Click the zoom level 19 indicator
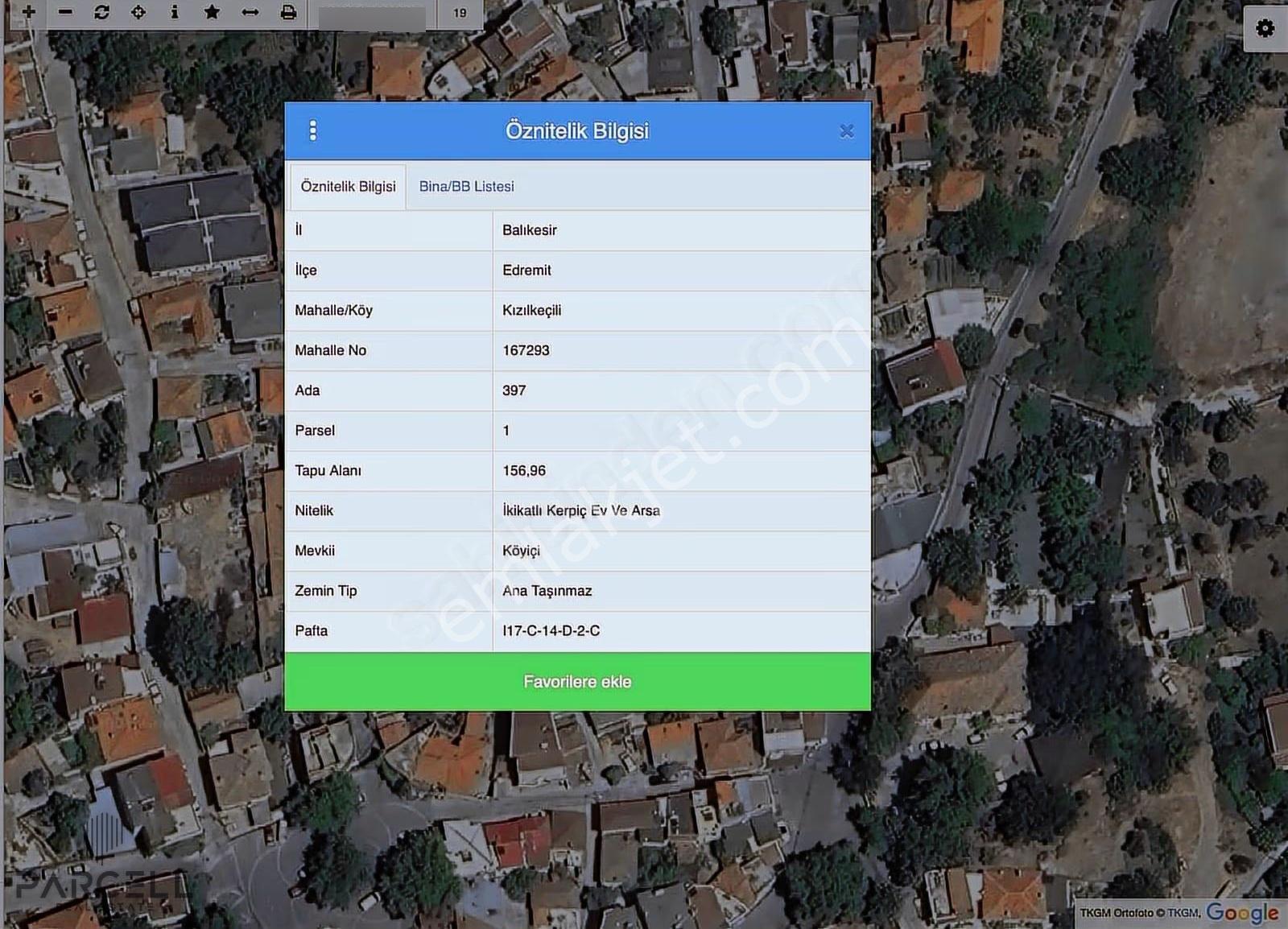Viewport: 1288px width, 929px height. (460, 14)
